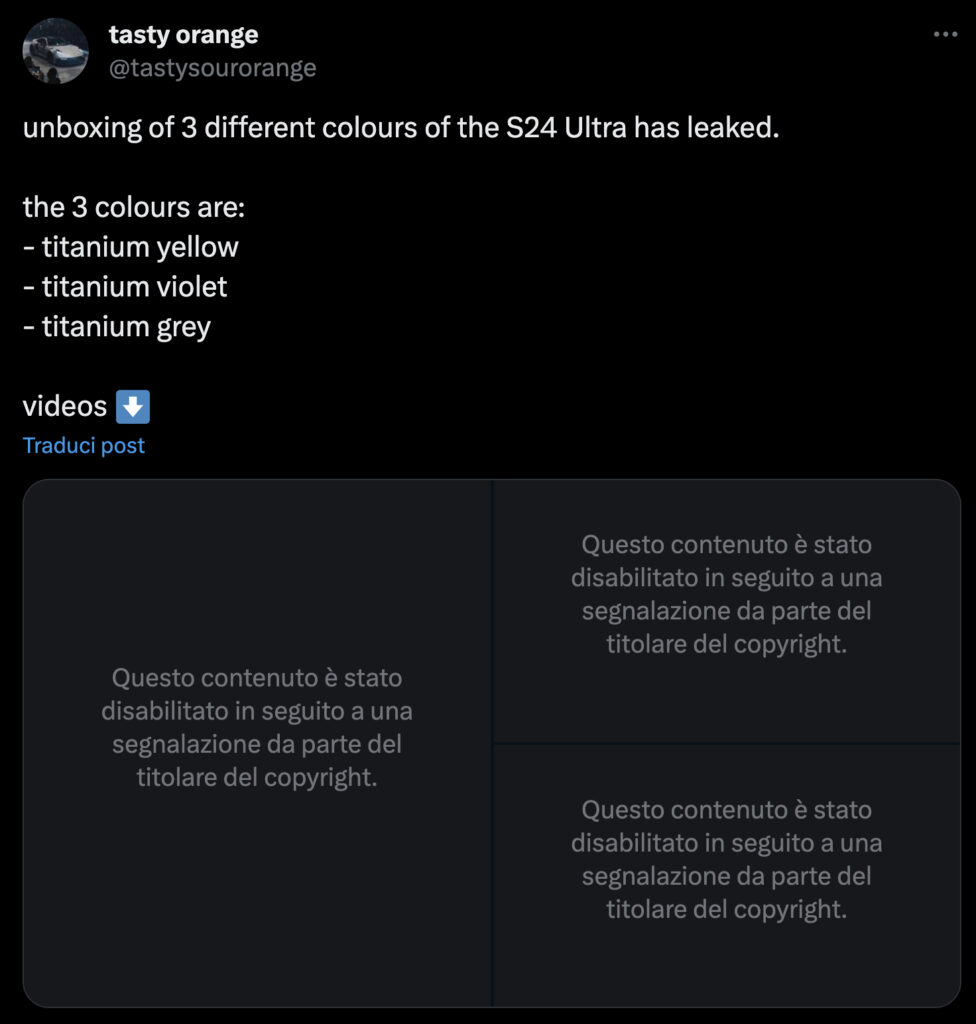Open the three-dot more options menu
The image size is (976, 1024).
(944, 34)
